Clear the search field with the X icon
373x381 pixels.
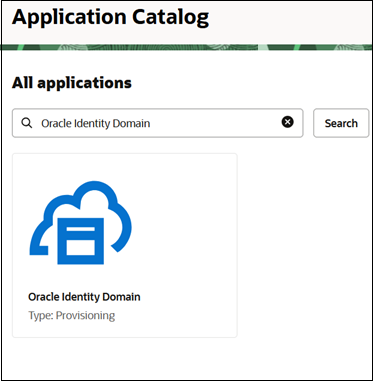(x=288, y=122)
